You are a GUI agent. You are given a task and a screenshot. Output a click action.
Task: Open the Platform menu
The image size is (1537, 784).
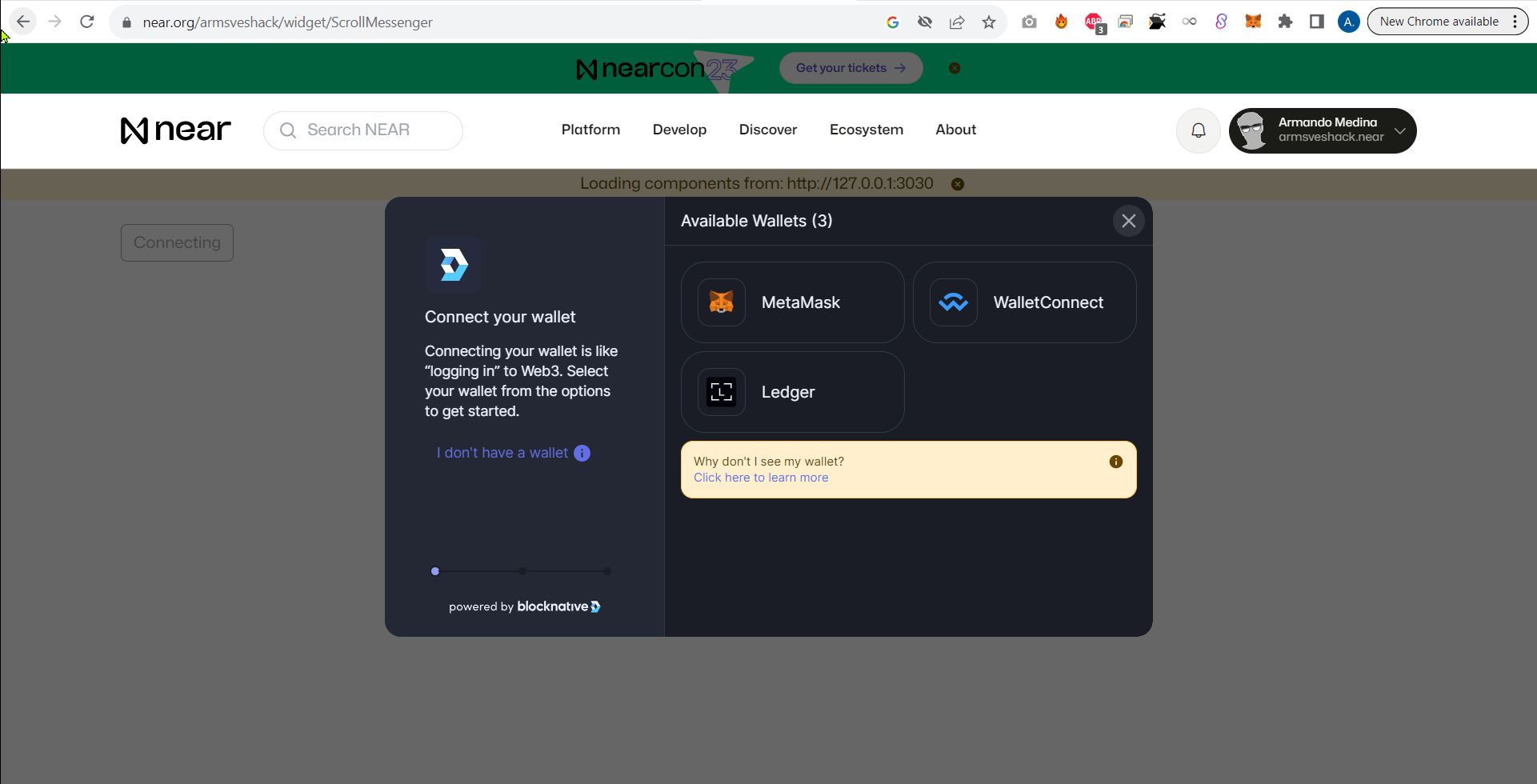pyautogui.click(x=590, y=130)
